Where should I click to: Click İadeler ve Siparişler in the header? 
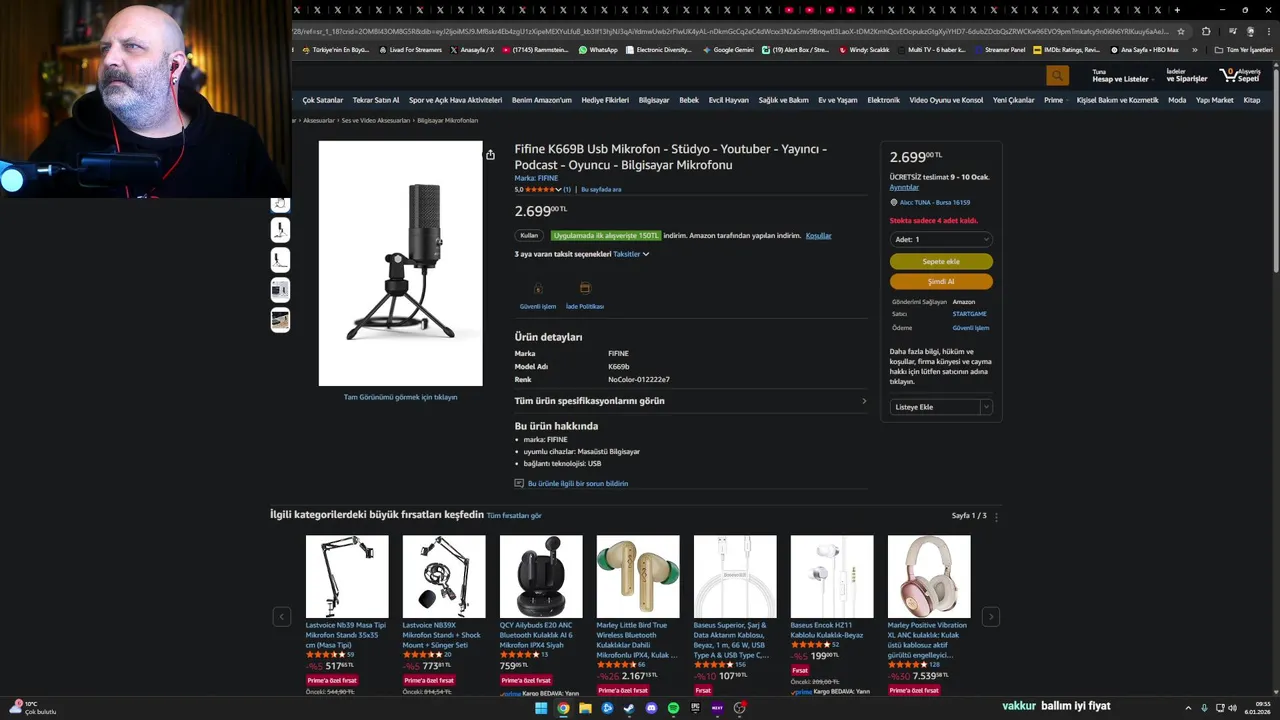[1187, 76]
